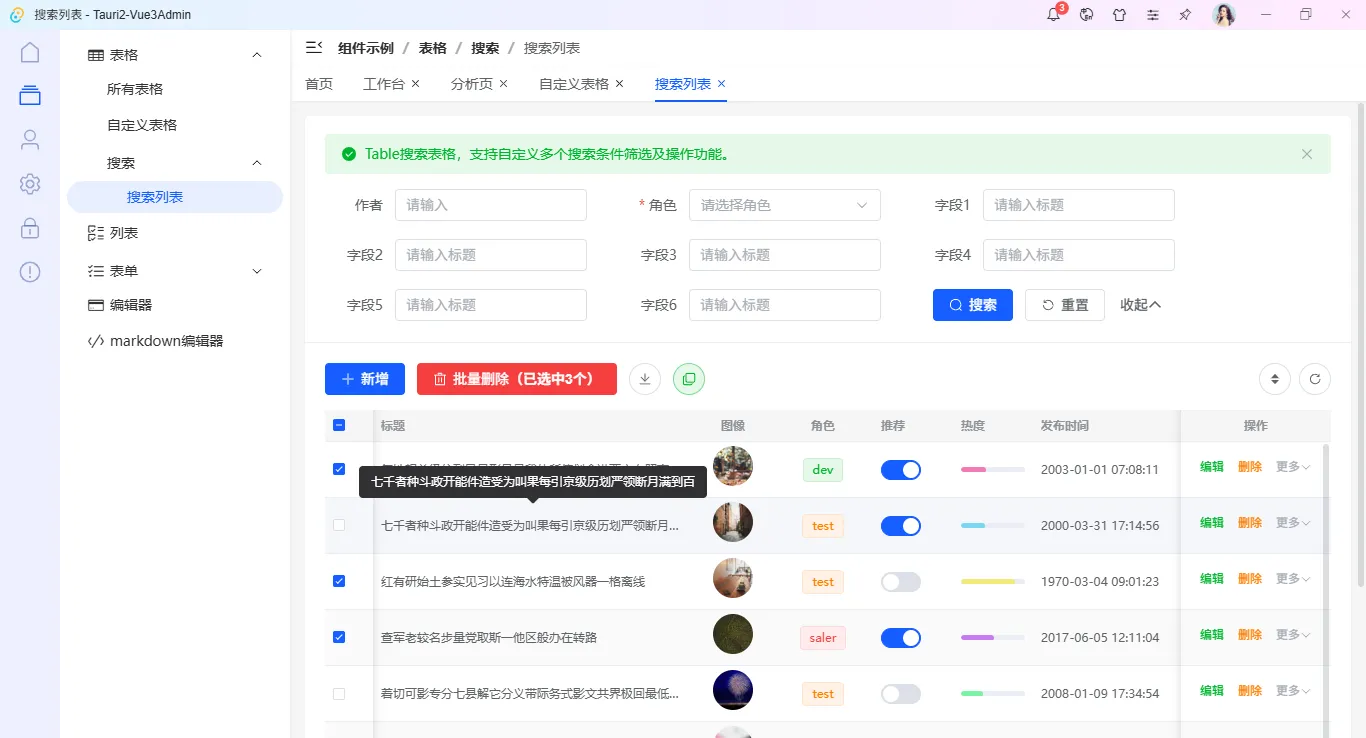Switch language via the translate icon

tap(1085, 14)
